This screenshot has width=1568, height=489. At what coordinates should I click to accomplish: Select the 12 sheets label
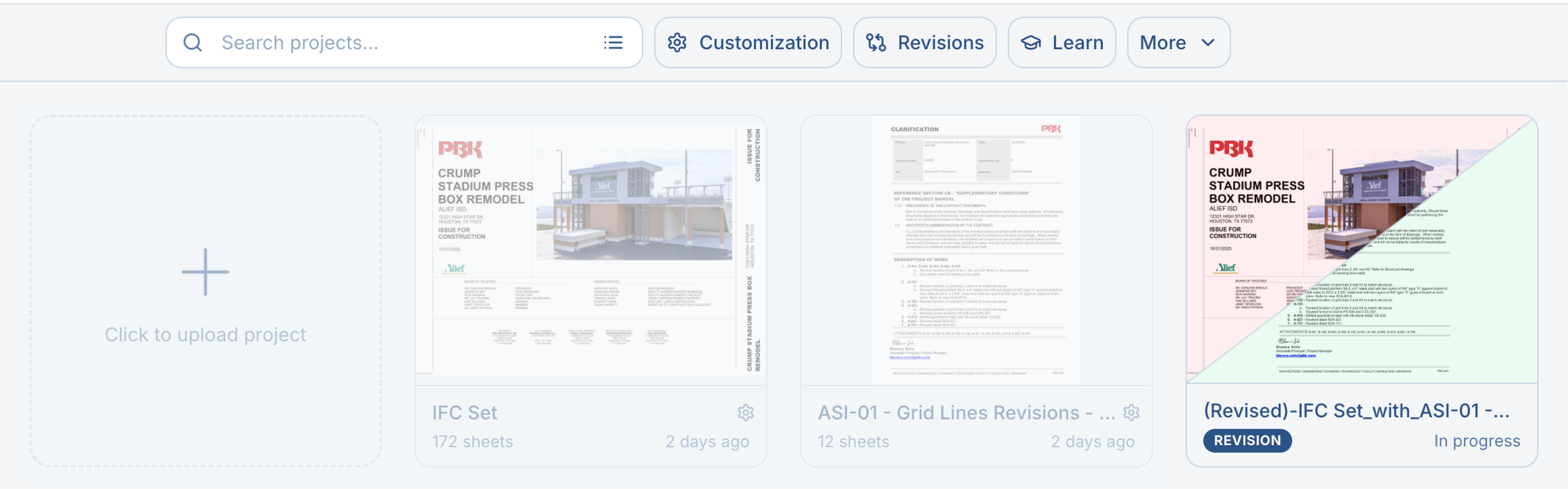pos(853,441)
